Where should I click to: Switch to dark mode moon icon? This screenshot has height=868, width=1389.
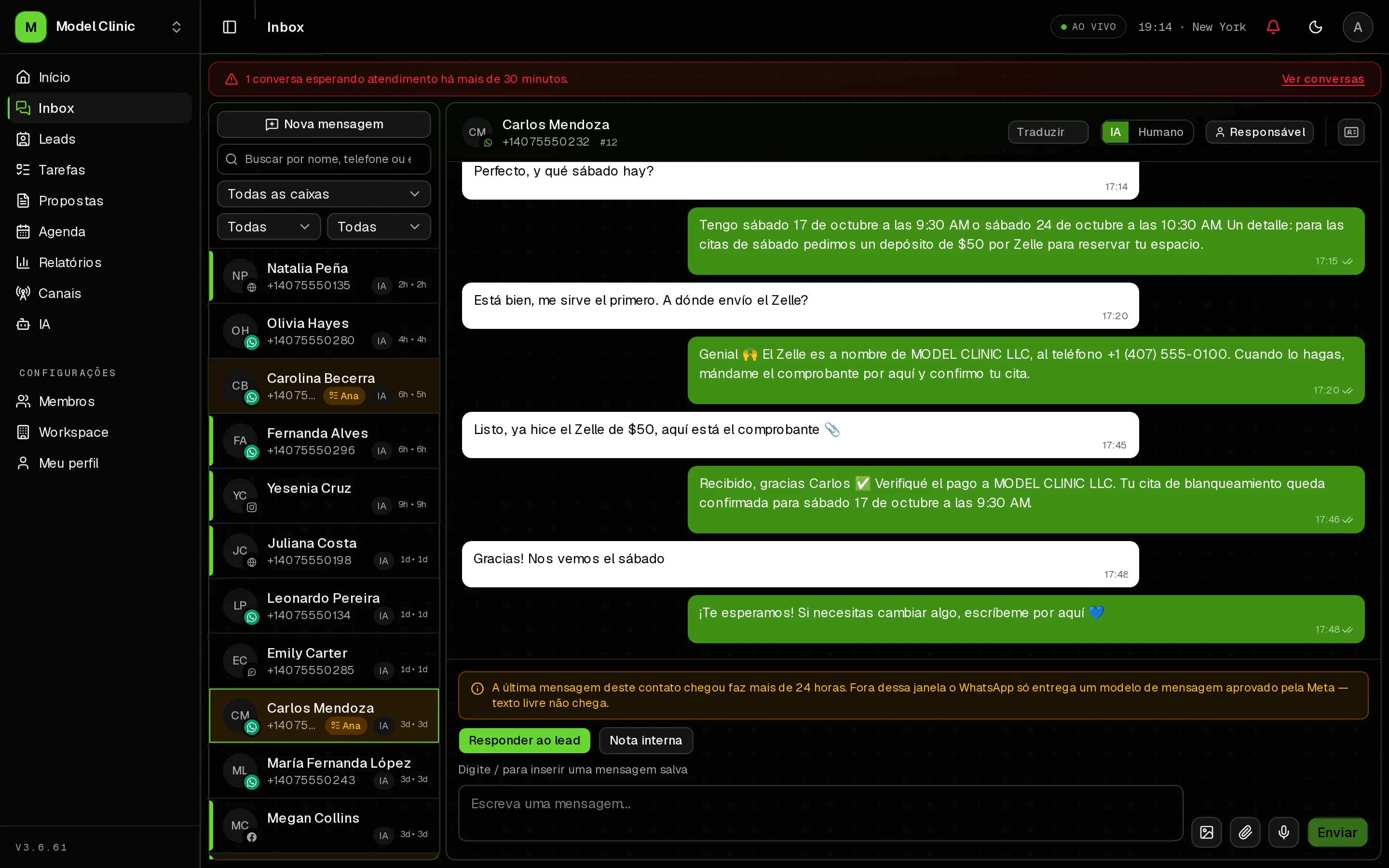(x=1316, y=27)
